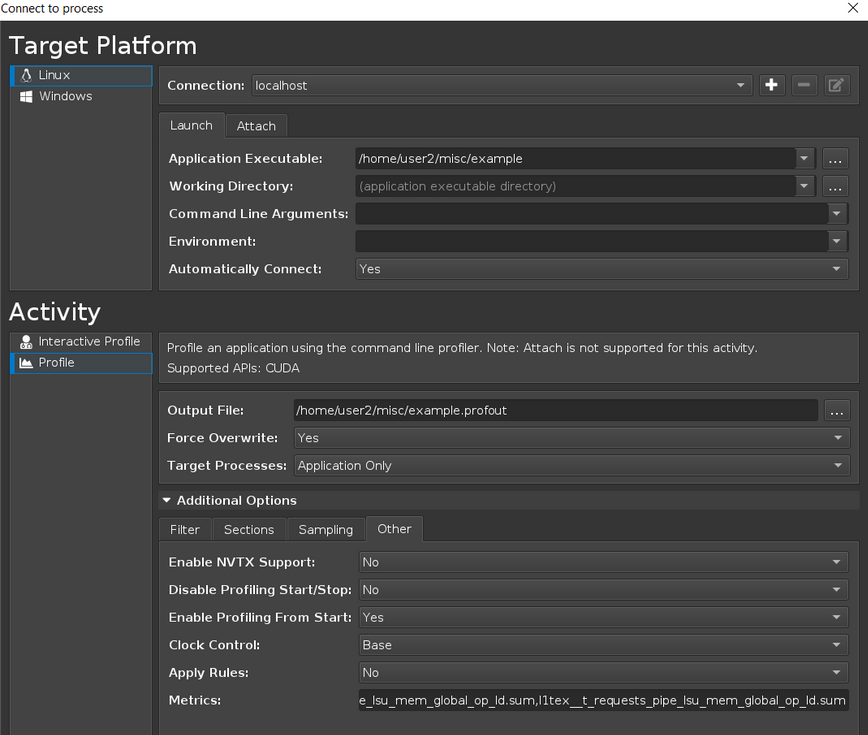Click the add connection plus icon
868x735 pixels.
tap(771, 86)
